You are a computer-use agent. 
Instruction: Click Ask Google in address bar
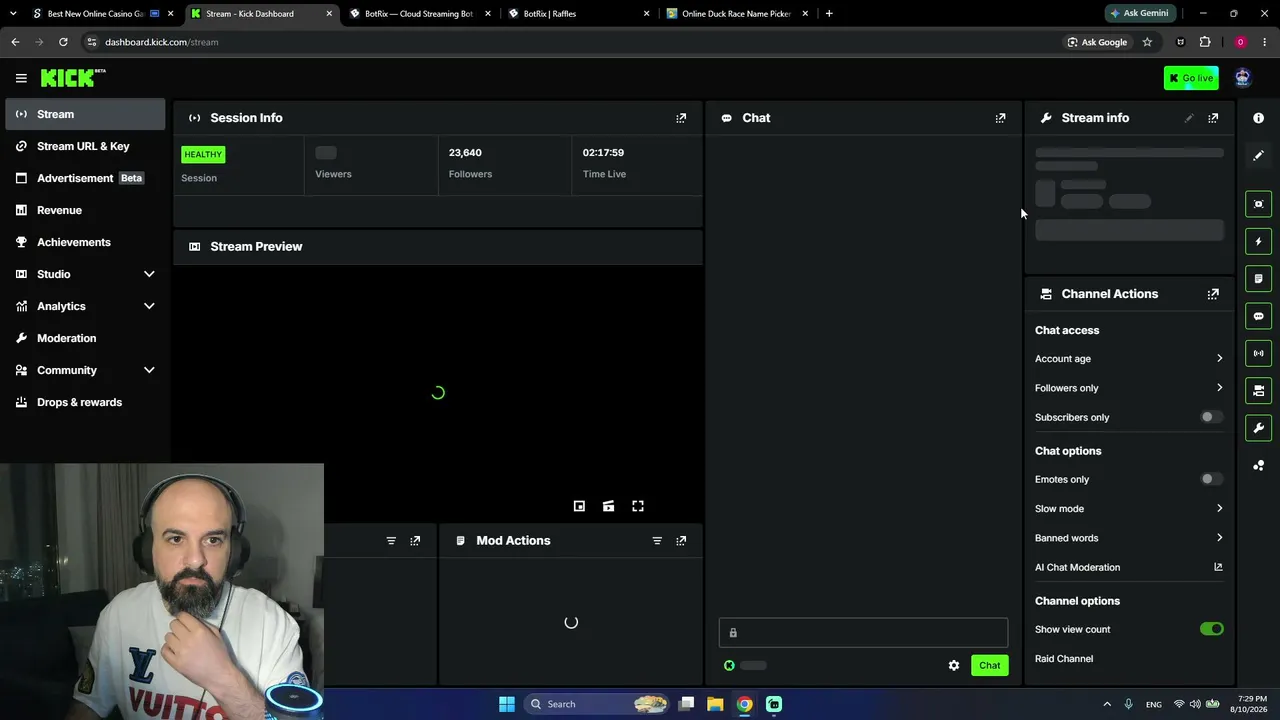1096,42
